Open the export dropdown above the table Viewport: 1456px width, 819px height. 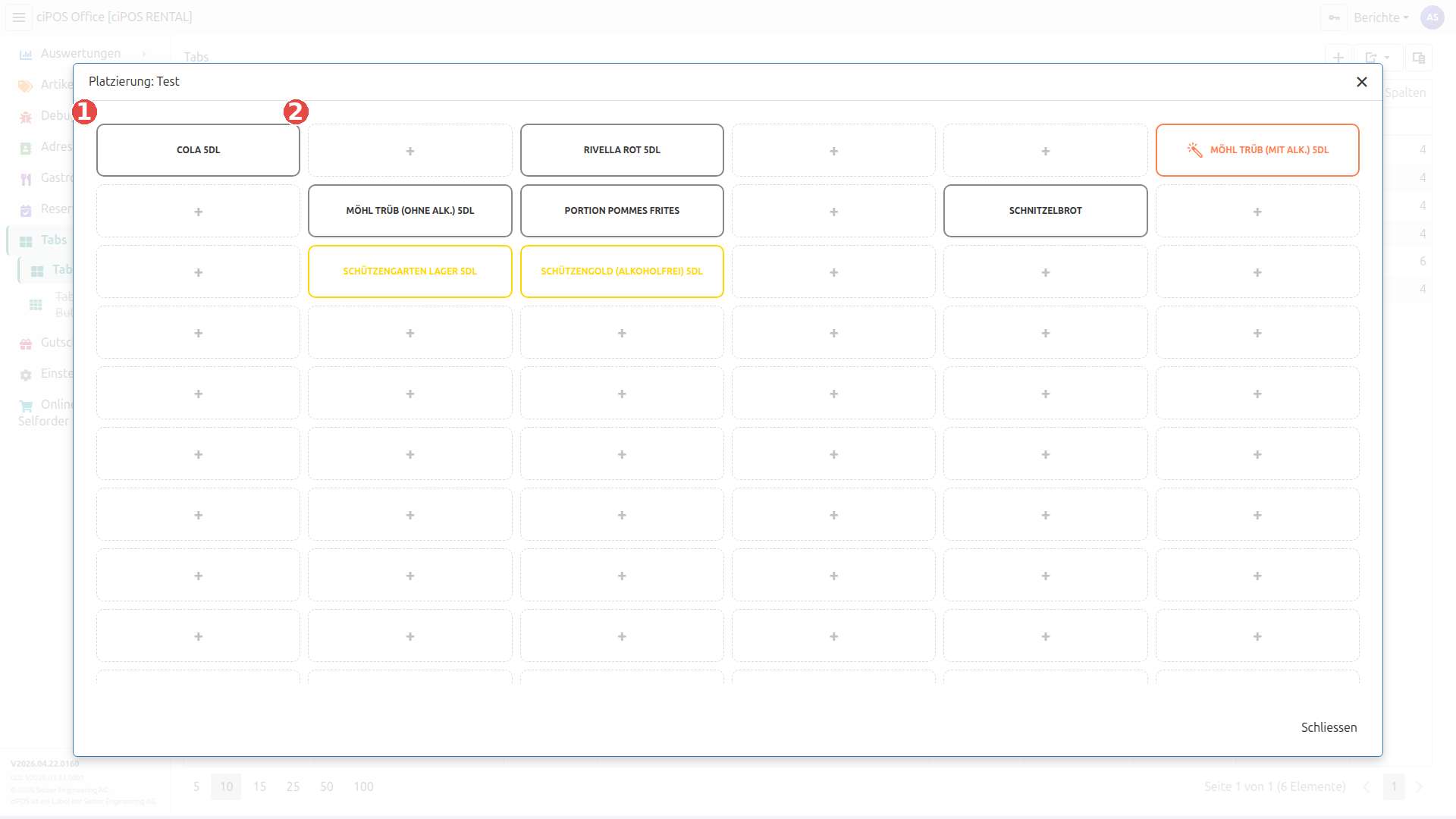pyautogui.click(x=1378, y=57)
